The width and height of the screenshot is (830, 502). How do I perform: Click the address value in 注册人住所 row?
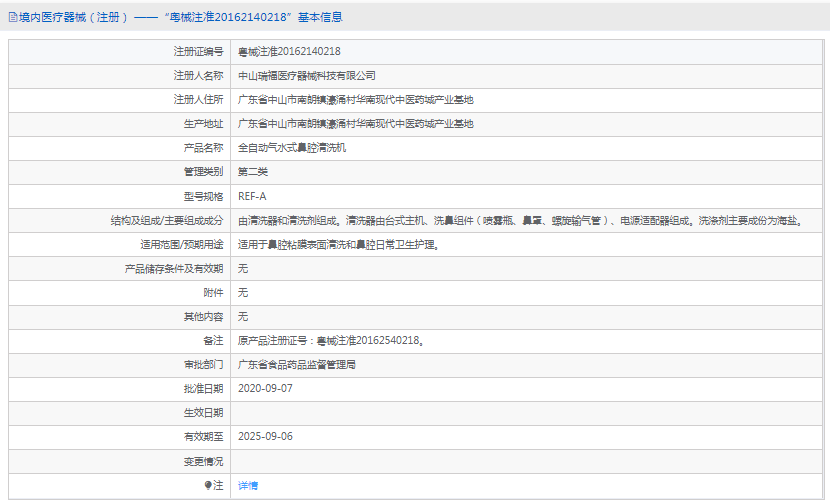click(x=355, y=100)
